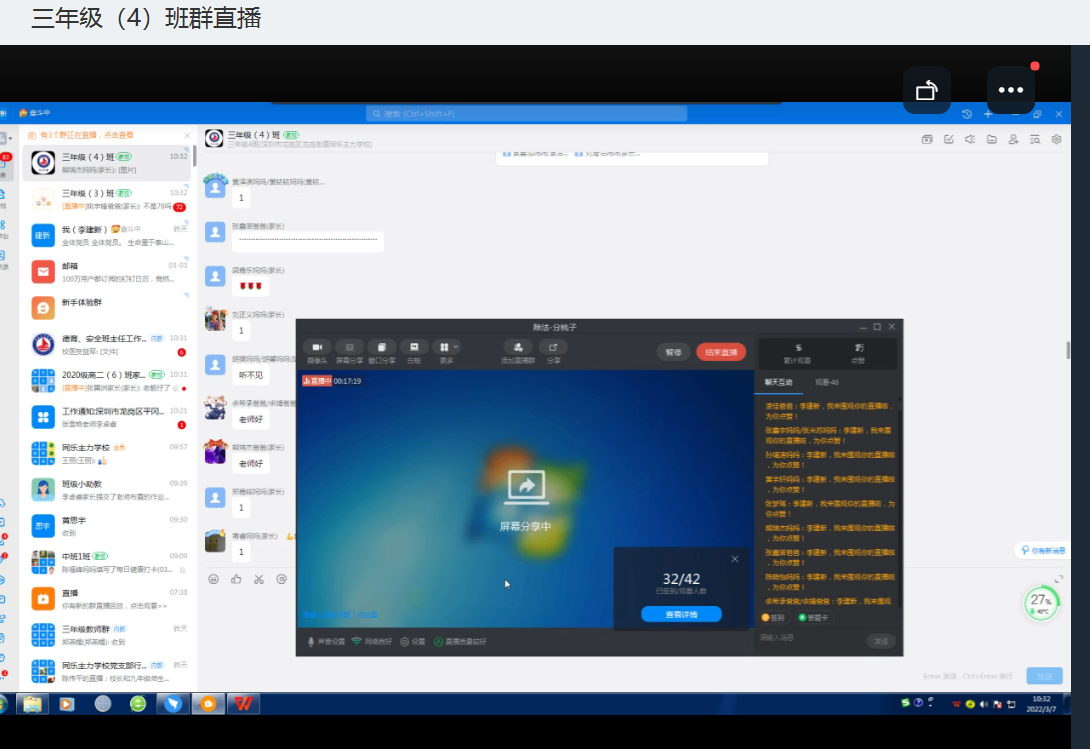Viewport: 1090px width, 749px height.
Task: Open the 新手体验群 conversation
Action: click(x=108, y=308)
